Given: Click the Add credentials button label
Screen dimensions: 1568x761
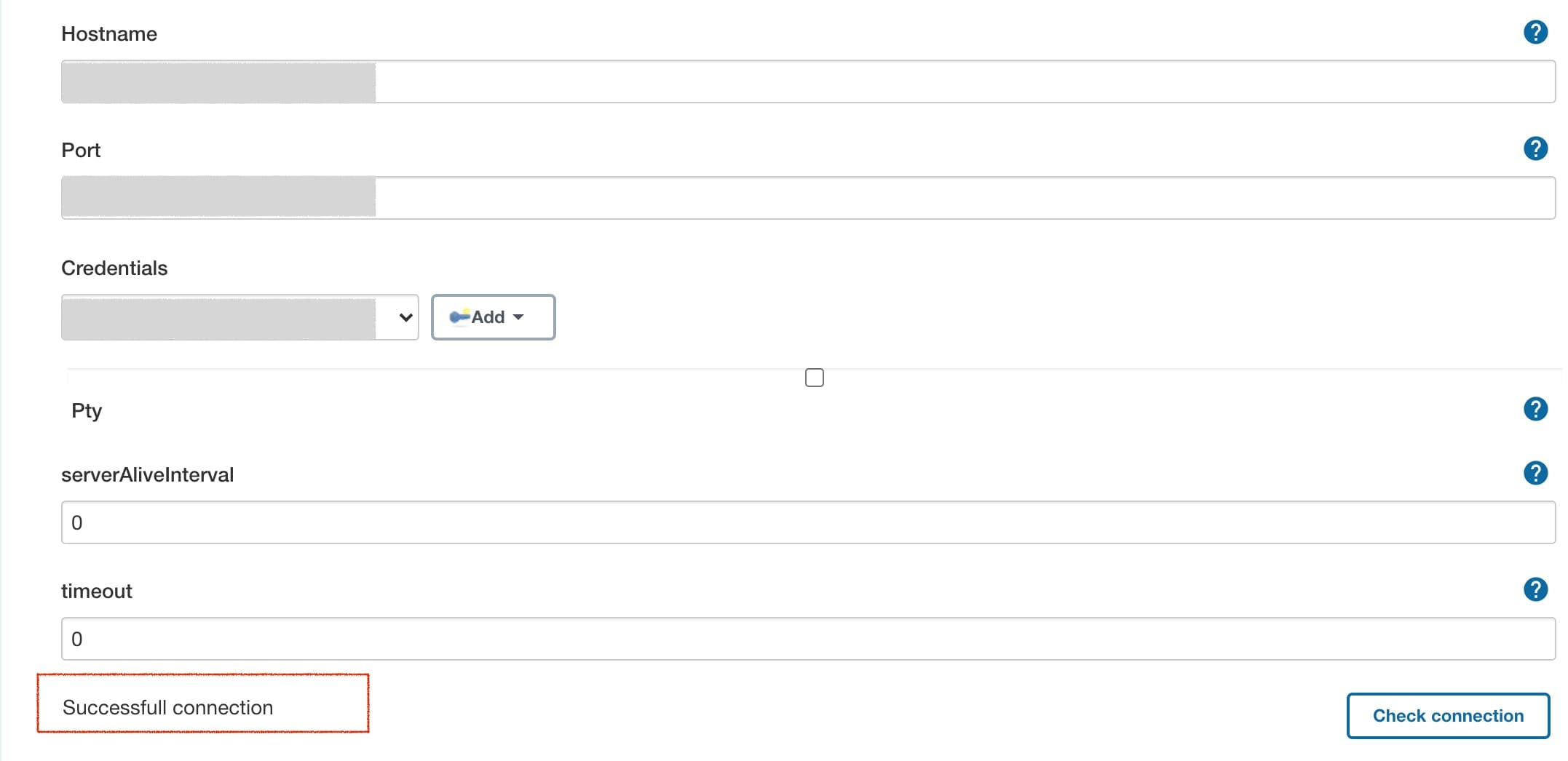Looking at the screenshot, I should coord(488,317).
